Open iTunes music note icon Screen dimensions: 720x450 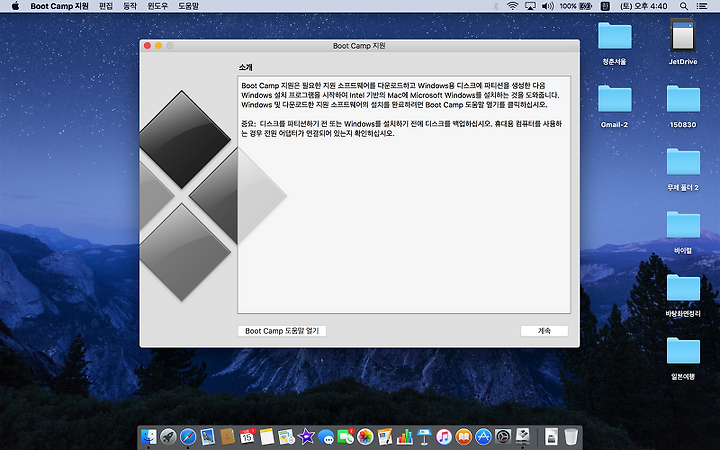pos(444,436)
